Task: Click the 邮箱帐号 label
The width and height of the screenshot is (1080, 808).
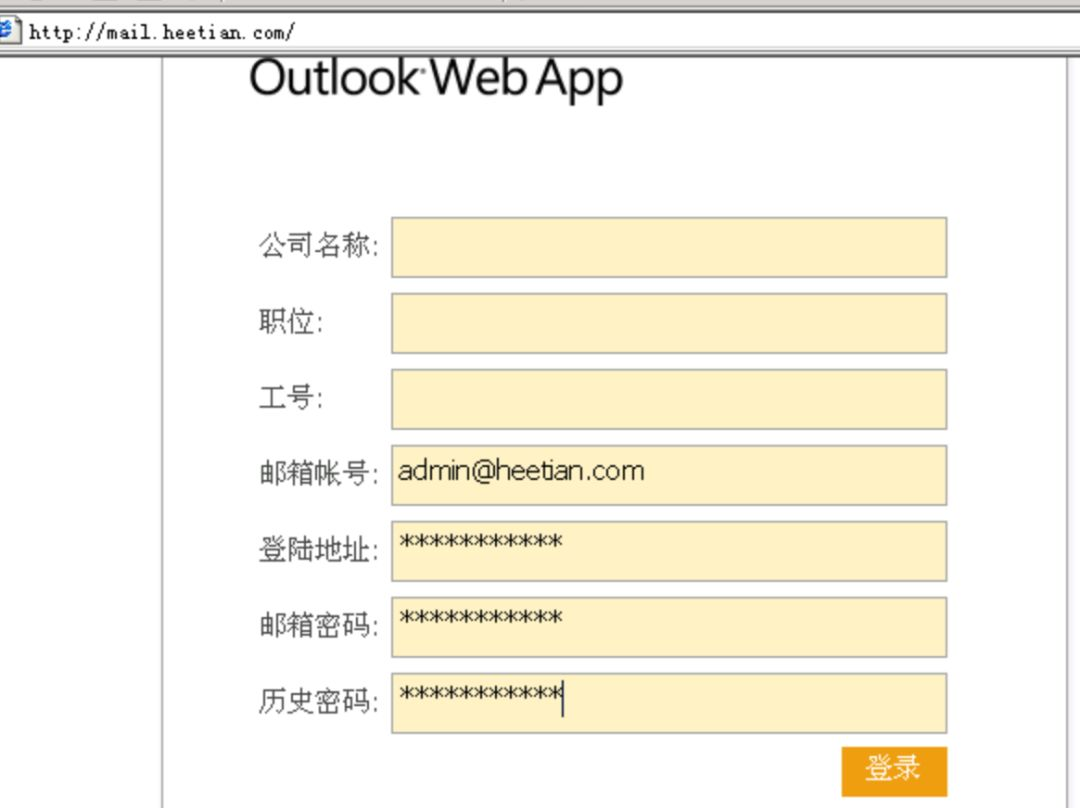Action: point(318,473)
